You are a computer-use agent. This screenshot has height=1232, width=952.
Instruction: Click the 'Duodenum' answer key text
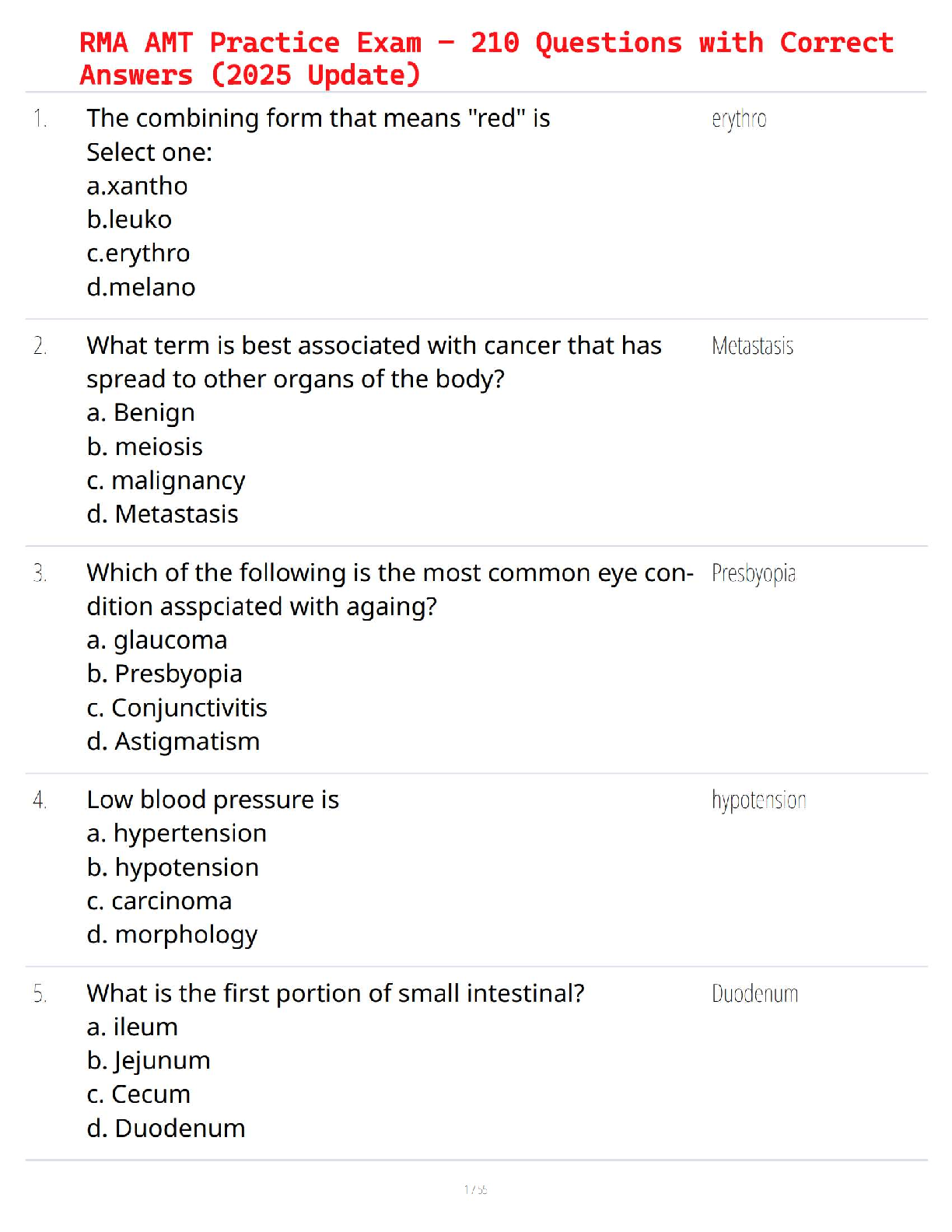click(x=754, y=994)
